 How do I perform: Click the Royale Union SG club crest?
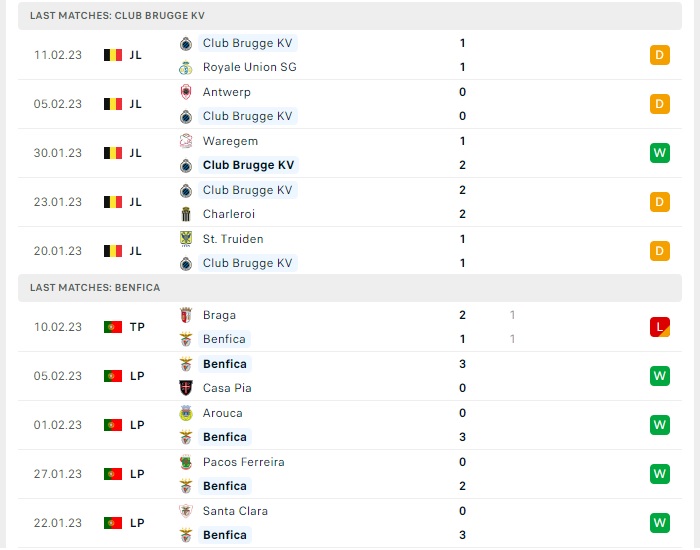(x=186, y=67)
